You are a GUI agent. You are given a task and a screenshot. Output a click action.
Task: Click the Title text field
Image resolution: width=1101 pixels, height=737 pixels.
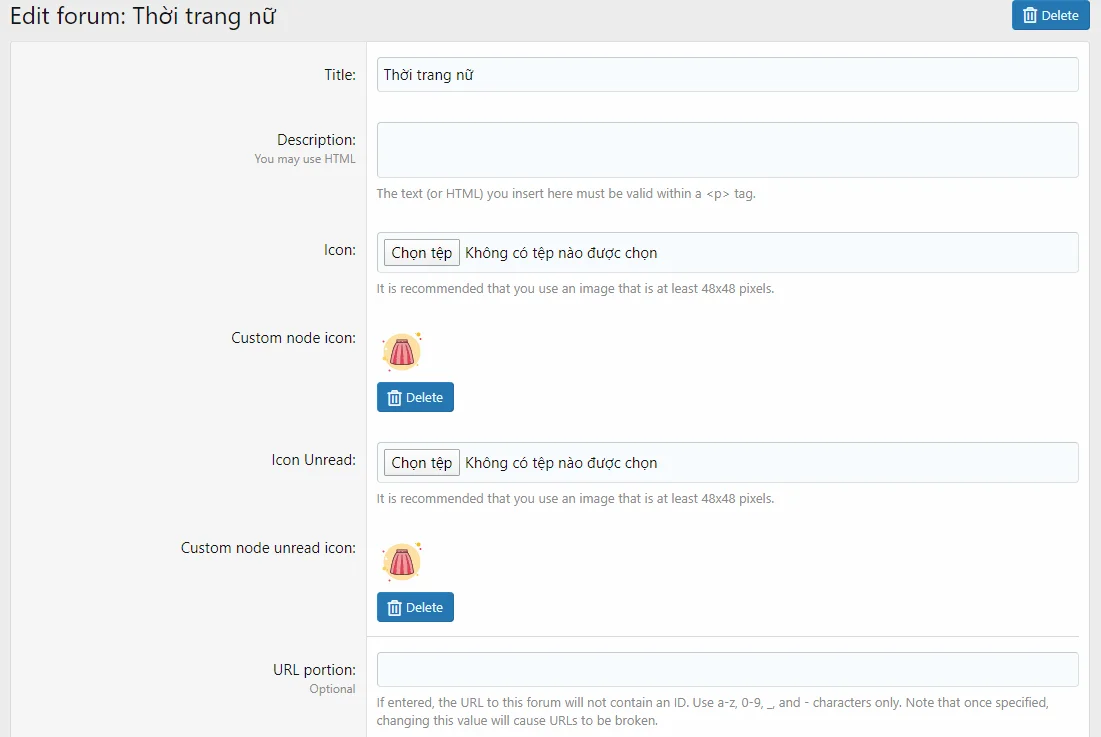[x=727, y=75]
